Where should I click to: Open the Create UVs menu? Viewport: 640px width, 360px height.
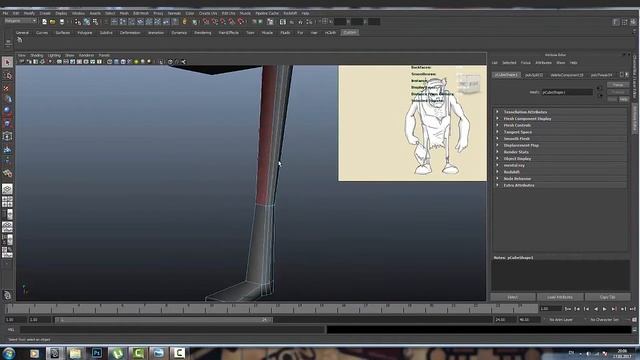tap(208, 13)
